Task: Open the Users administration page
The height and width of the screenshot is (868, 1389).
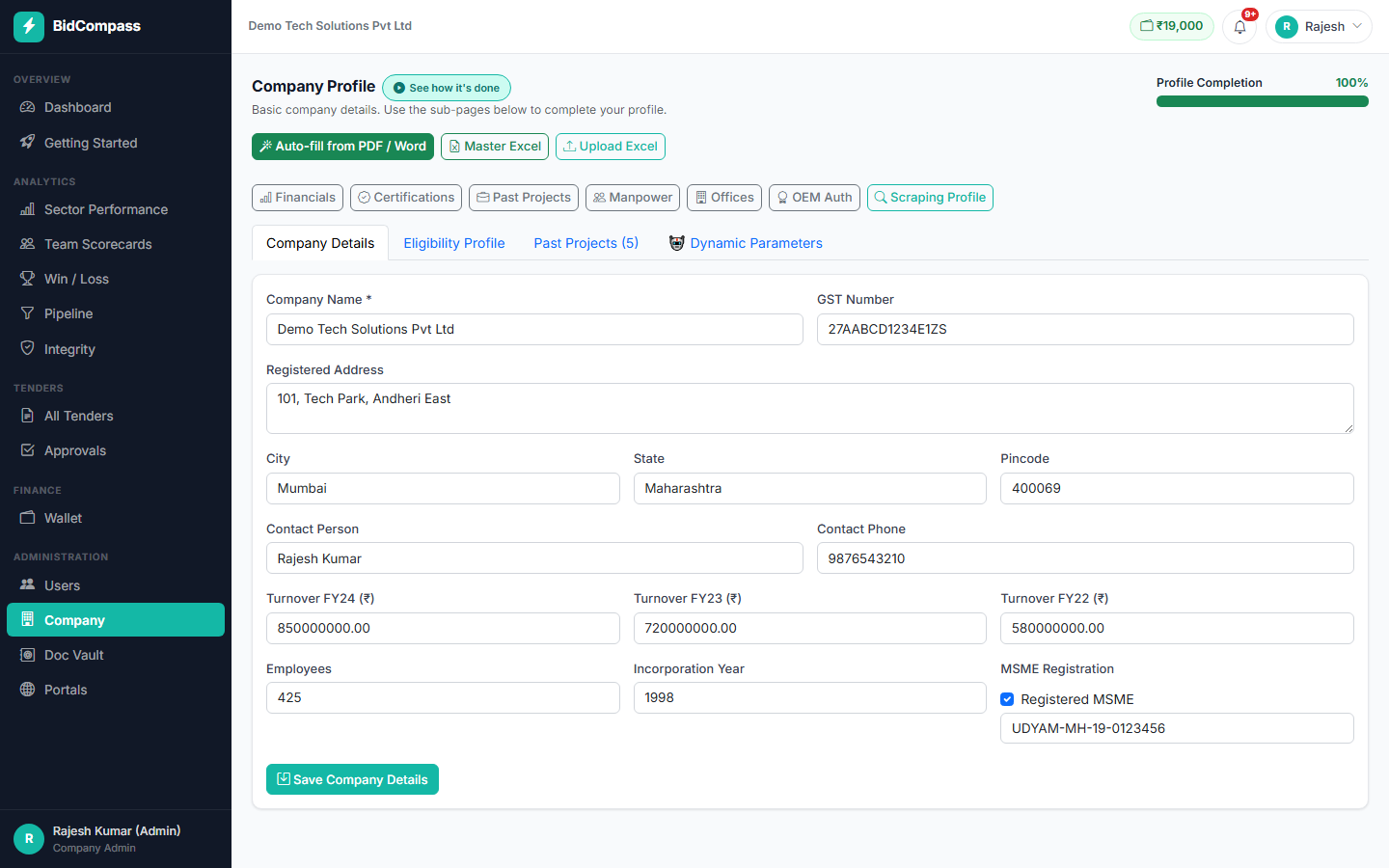Action: (116, 585)
